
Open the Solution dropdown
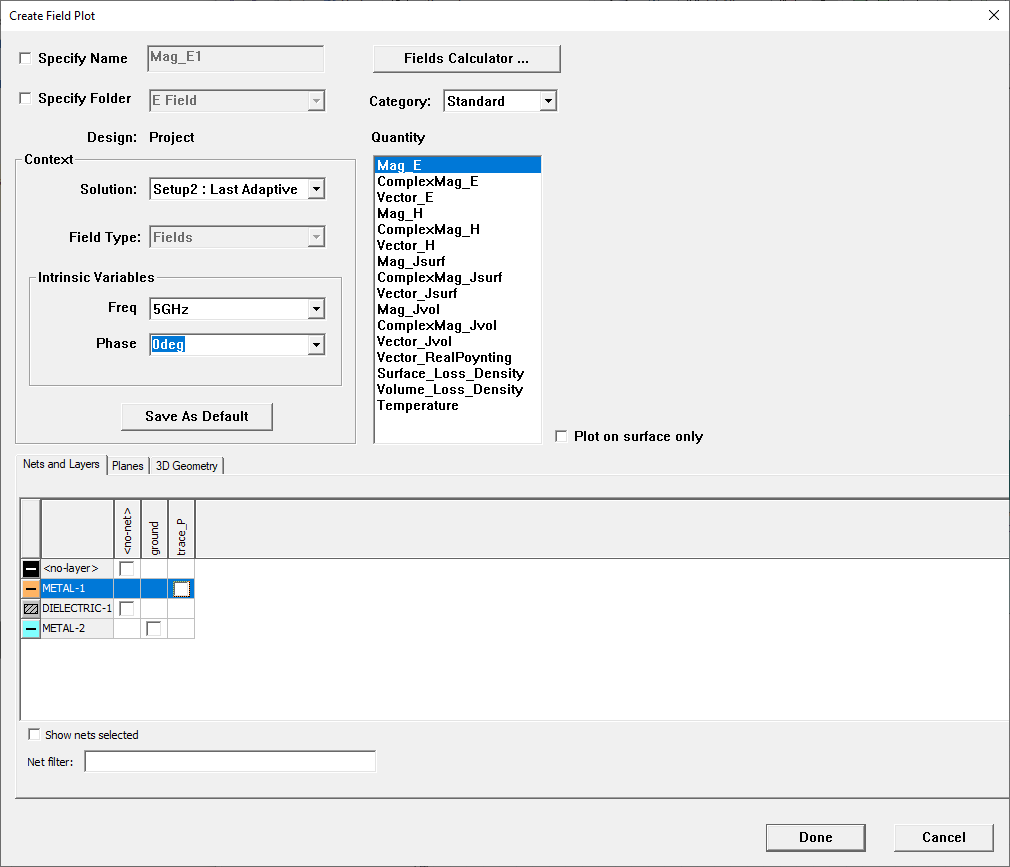(318, 189)
